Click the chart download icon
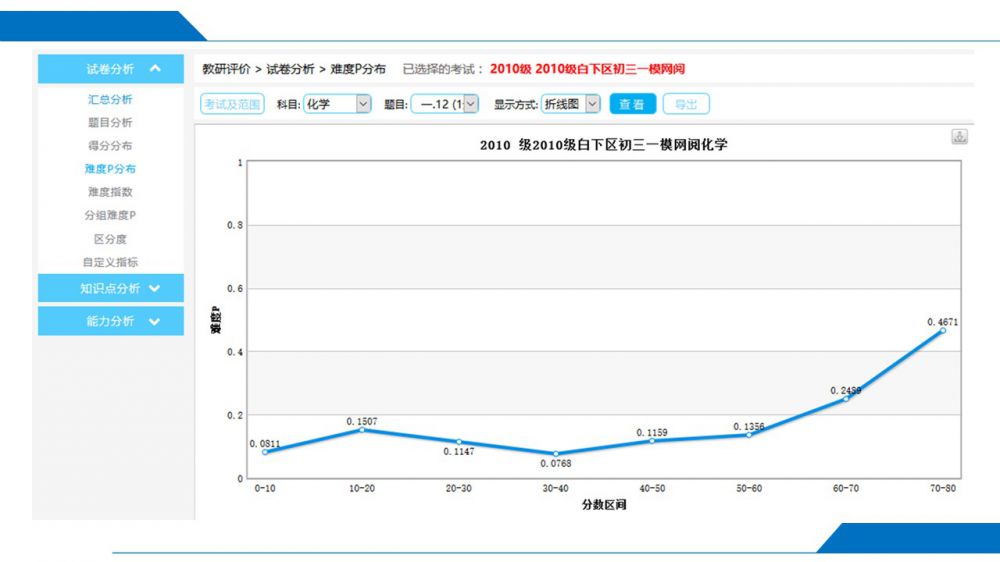Screen dimensions: 1000x562 (959, 137)
